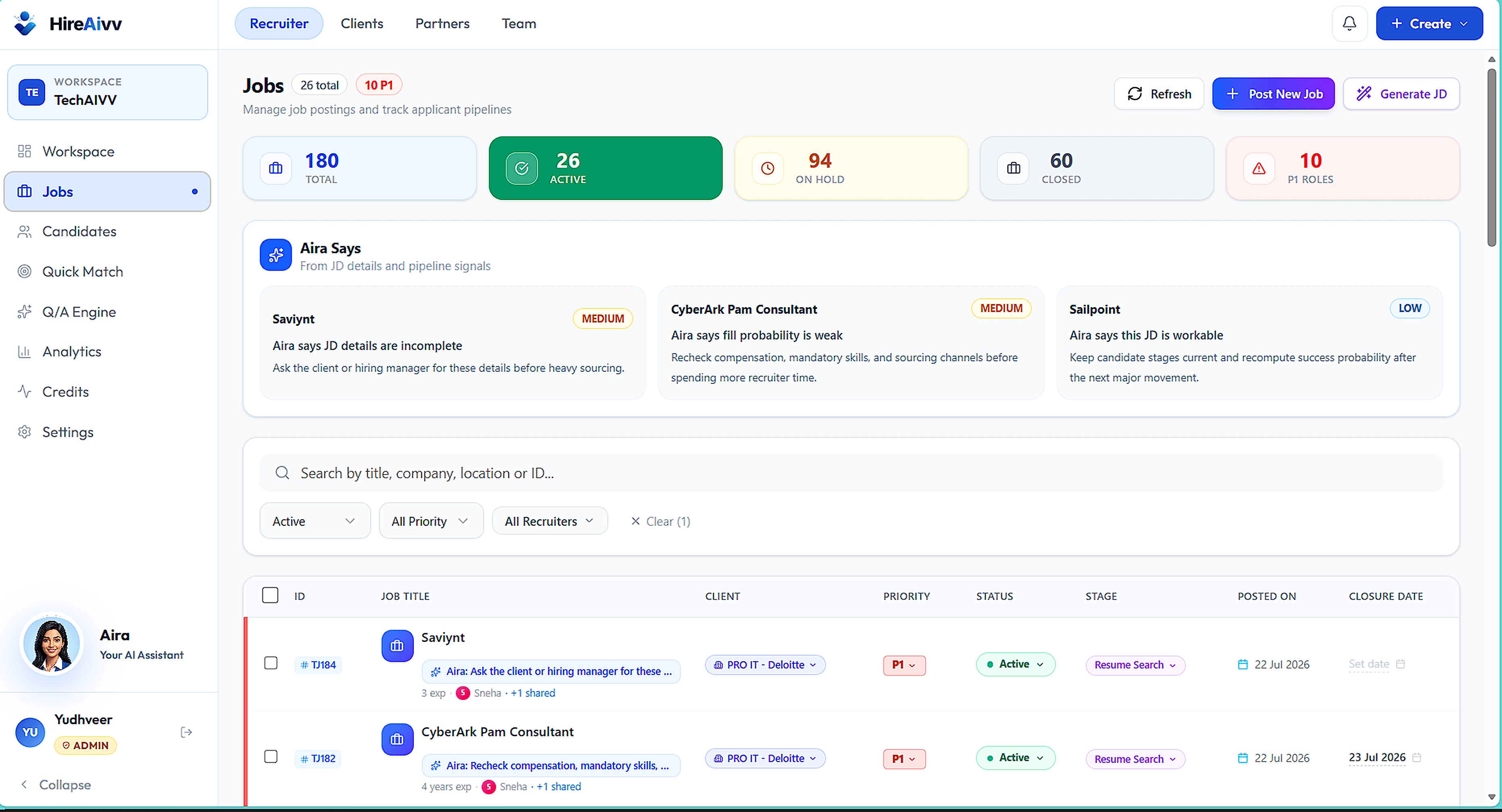The height and width of the screenshot is (812, 1502).
Task: Click the job search input field
Action: click(x=851, y=473)
